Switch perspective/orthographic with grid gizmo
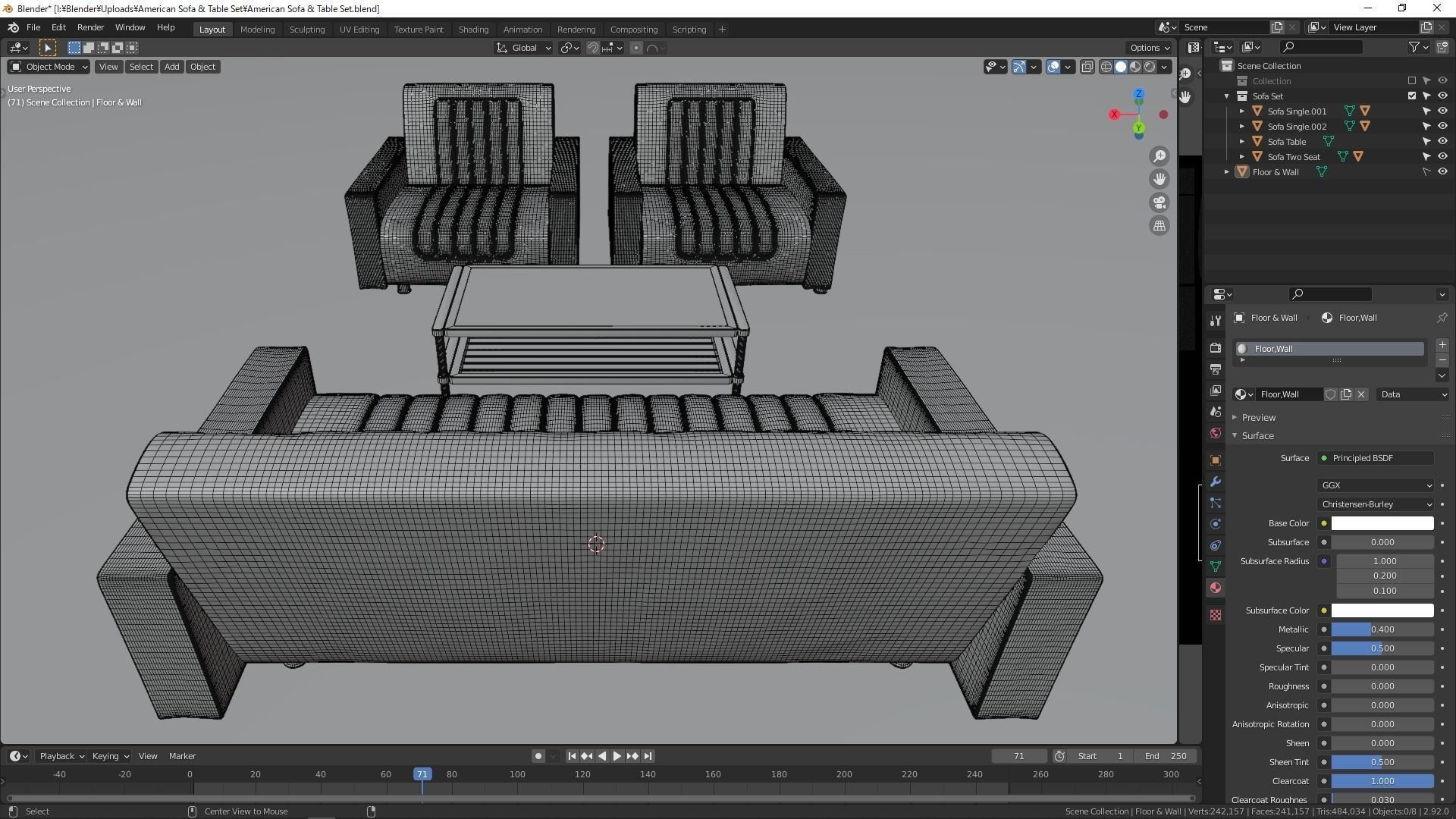The height and width of the screenshot is (819, 1456). tap(1159, 225)
